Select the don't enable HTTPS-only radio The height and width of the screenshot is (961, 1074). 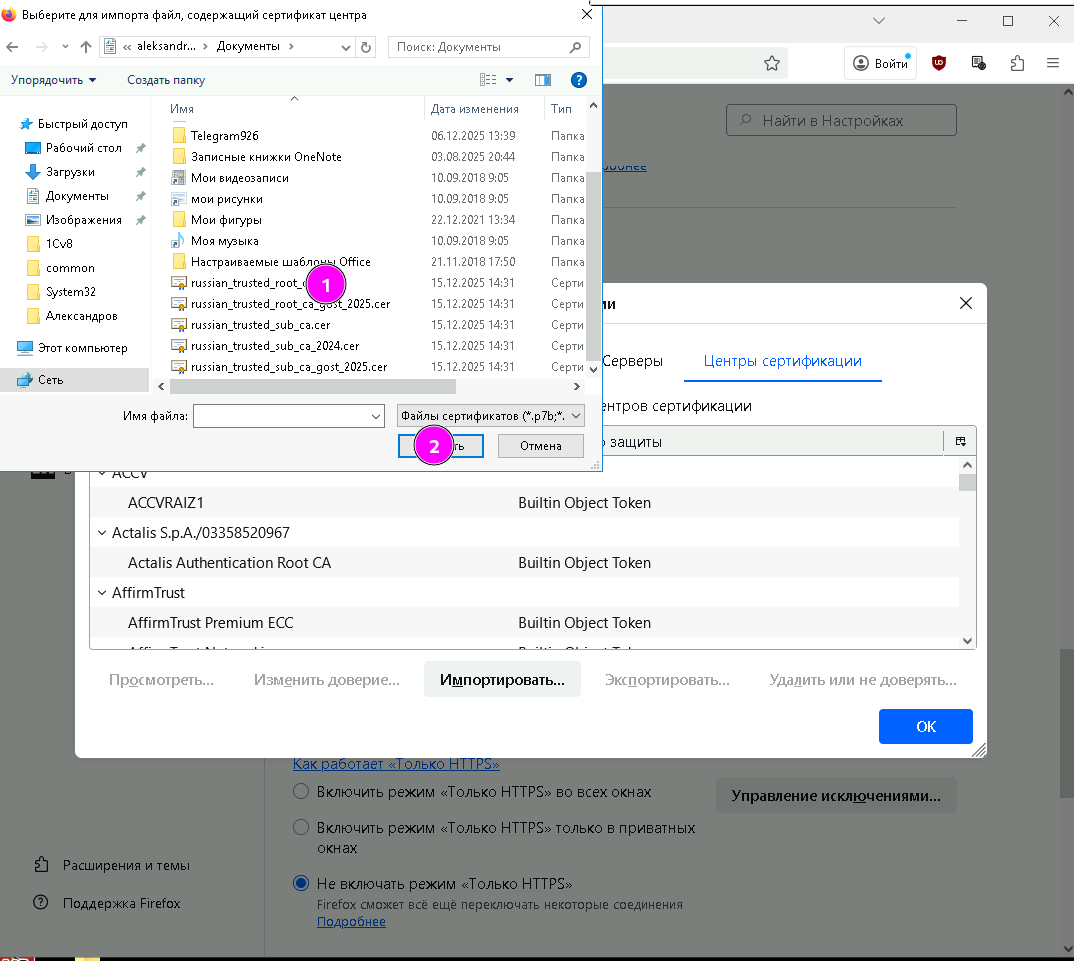[301, 884]
